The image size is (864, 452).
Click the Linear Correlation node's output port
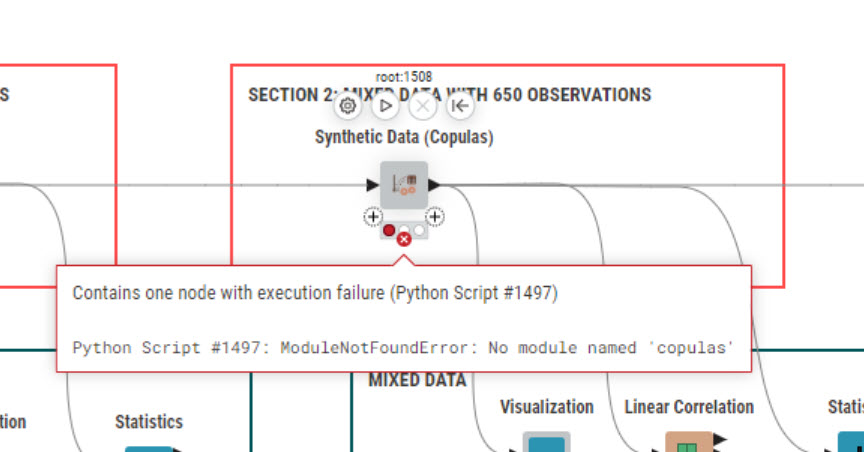point(720,439)
